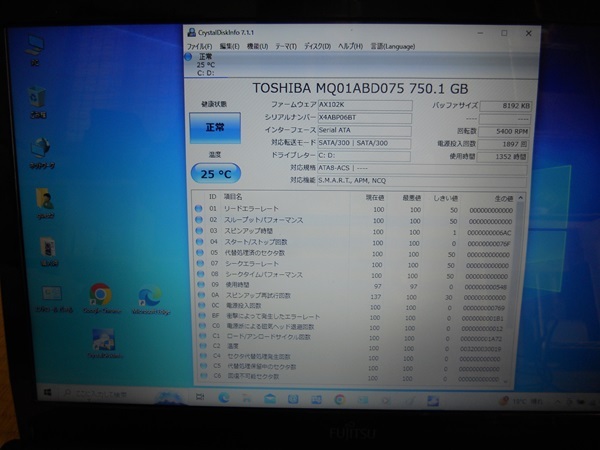Open the 言語(Language) menu
The height and width of the screenshot is (450, 600).
click(393, 46)
